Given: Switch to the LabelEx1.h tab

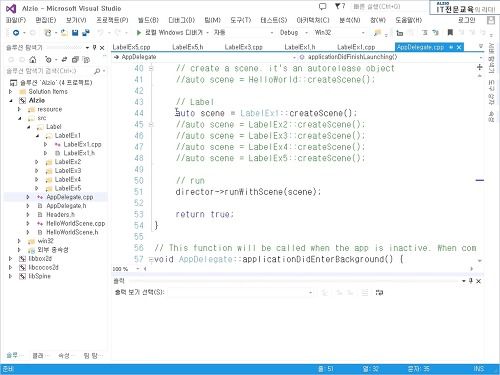Looking at the screenshot, I should coord(300,47).
